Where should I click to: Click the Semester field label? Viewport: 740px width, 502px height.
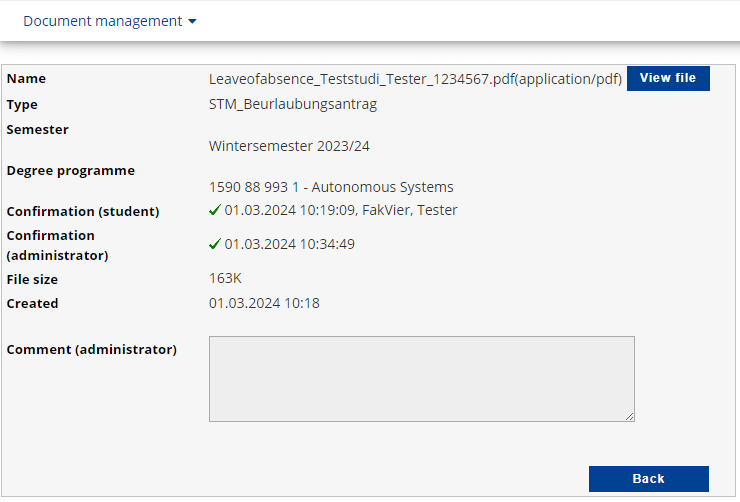(x=38, y=129)
